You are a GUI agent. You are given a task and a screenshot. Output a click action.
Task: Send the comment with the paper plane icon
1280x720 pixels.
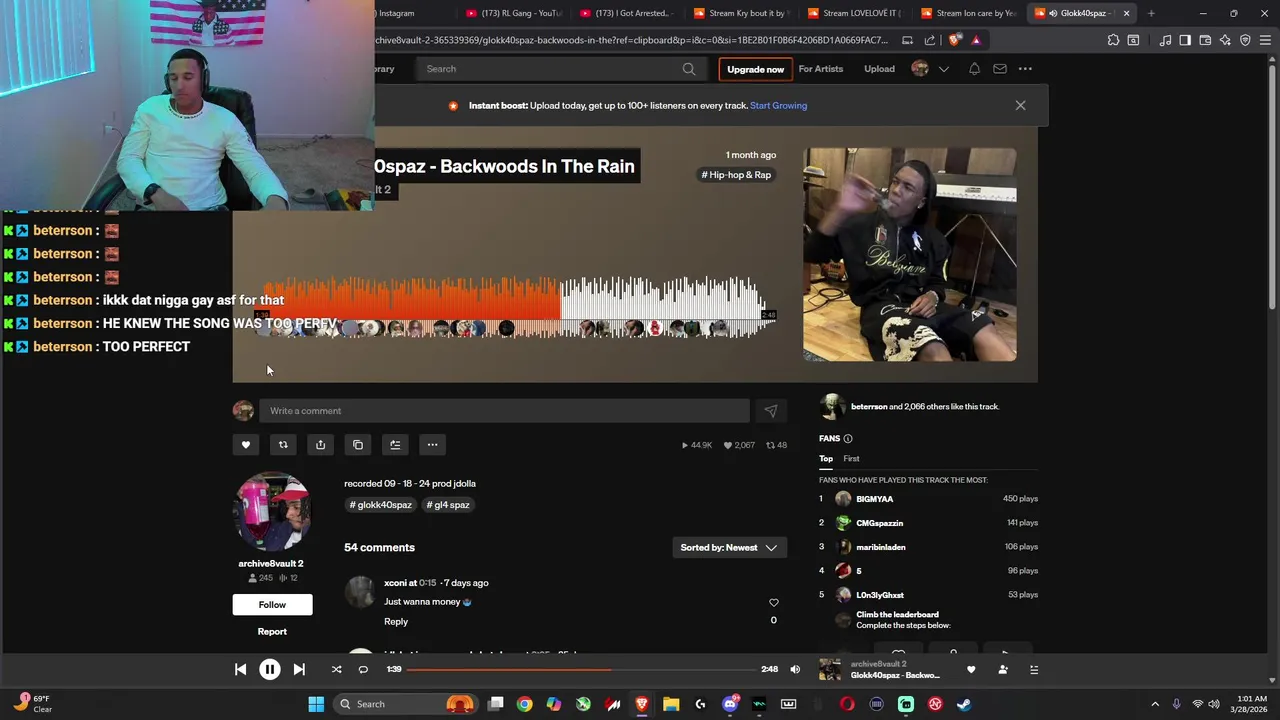coord(770,411)
